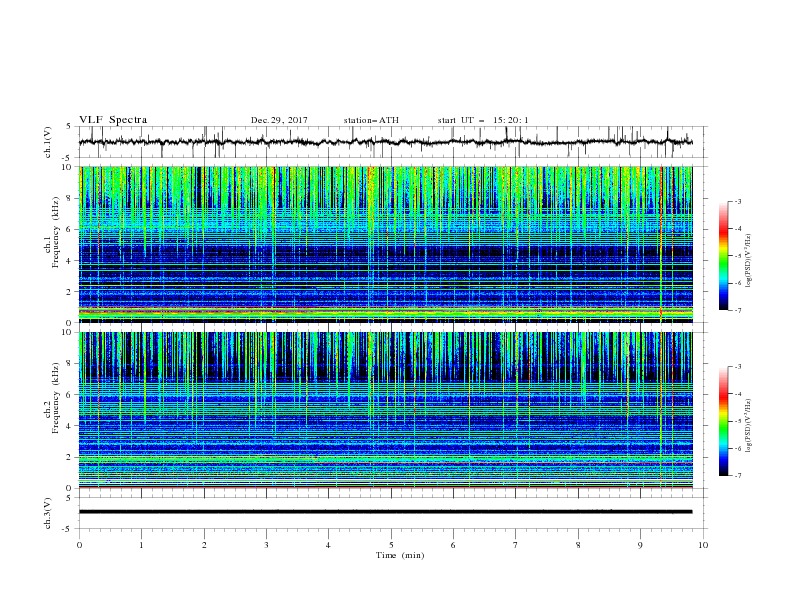The width and height of the screenshot is (792, 612).
Task: Click the "-5" label on ch.1 color bar
Action: tap(737, 256)
